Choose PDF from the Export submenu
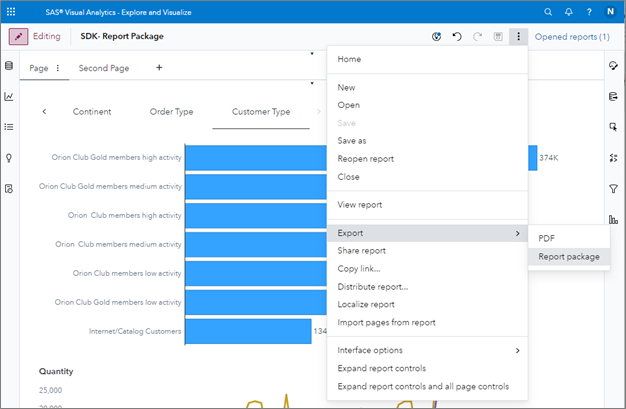The image size is (626, 409). coord(546,238)
